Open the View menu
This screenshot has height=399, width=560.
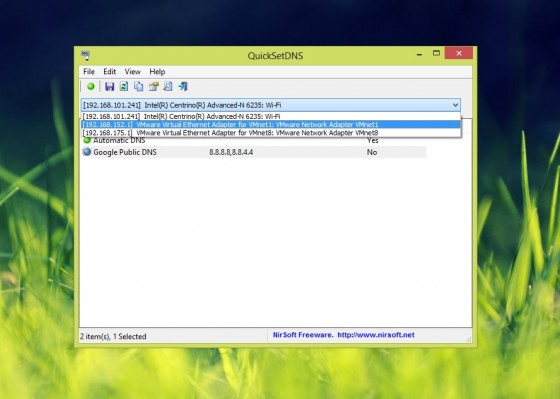132,71
